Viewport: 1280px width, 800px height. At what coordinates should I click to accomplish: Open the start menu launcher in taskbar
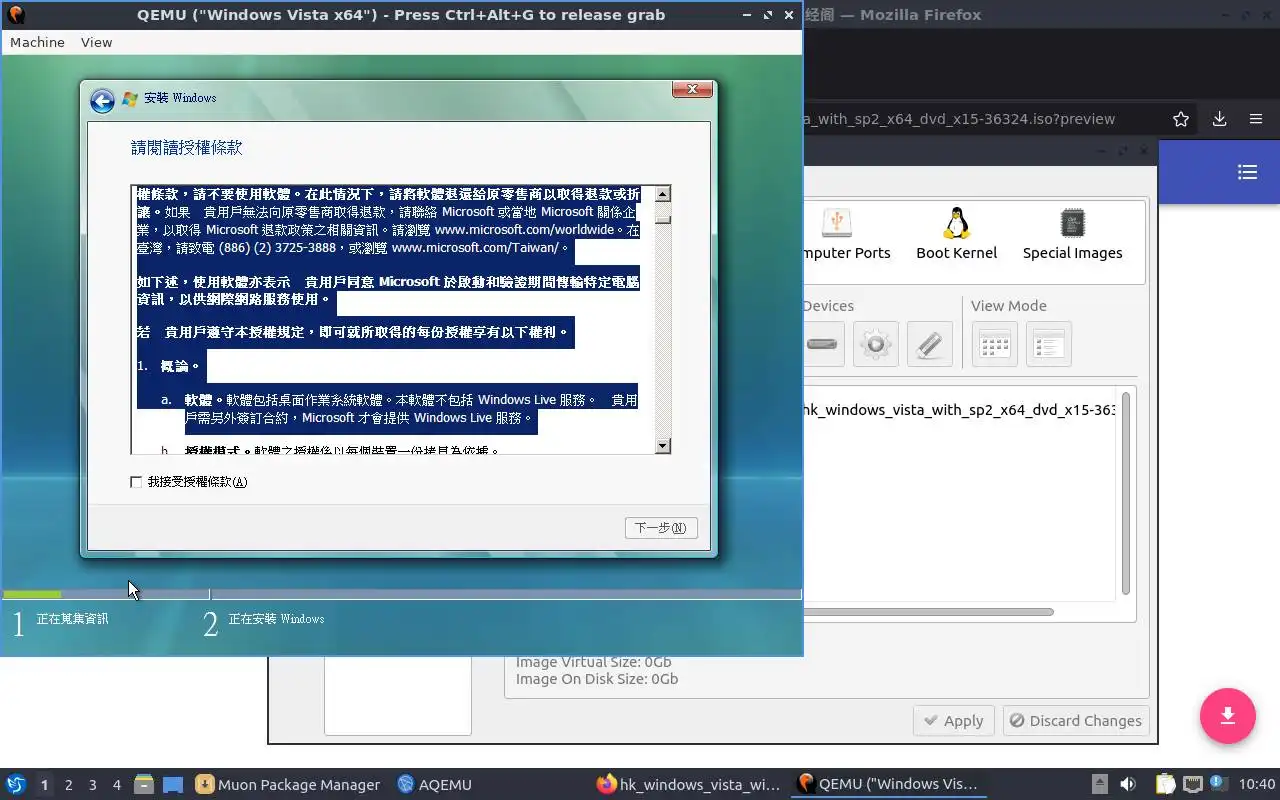click(x=16, y=784)
